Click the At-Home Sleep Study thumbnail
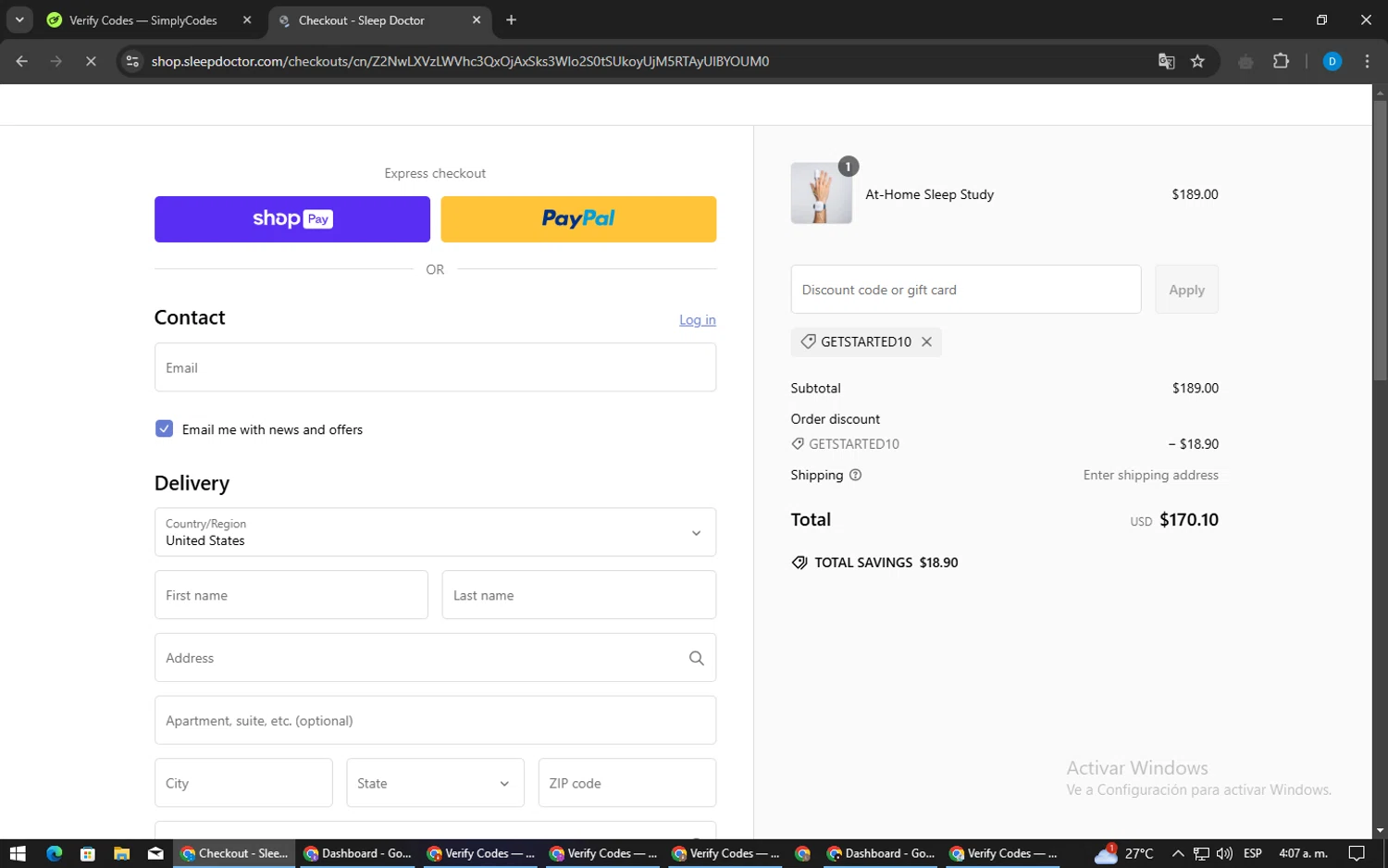Viewport: 1388px width, 868px height. (822, 193)
